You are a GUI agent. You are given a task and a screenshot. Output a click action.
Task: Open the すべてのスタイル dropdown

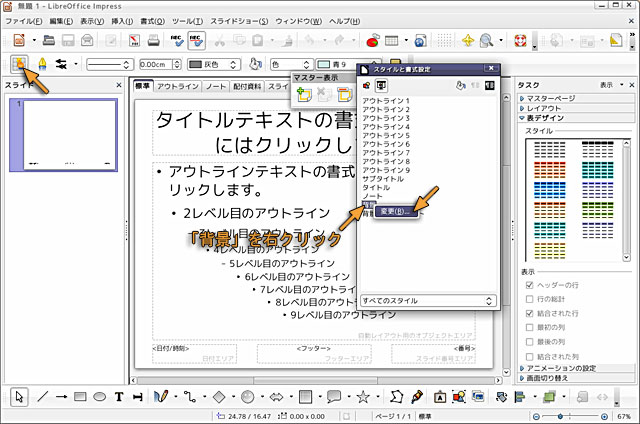pyautogui.click(x=428, y=300)
